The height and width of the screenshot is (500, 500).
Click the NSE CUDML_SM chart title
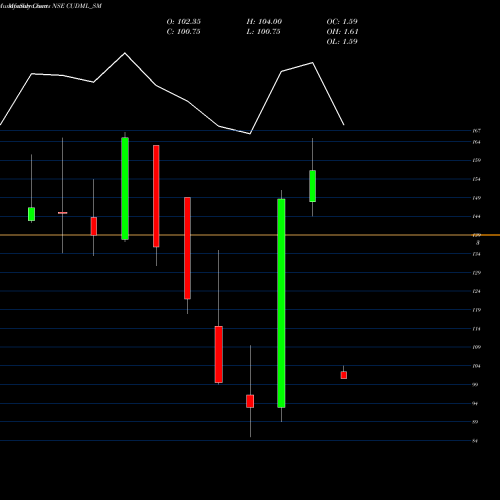tap(77, 6)
